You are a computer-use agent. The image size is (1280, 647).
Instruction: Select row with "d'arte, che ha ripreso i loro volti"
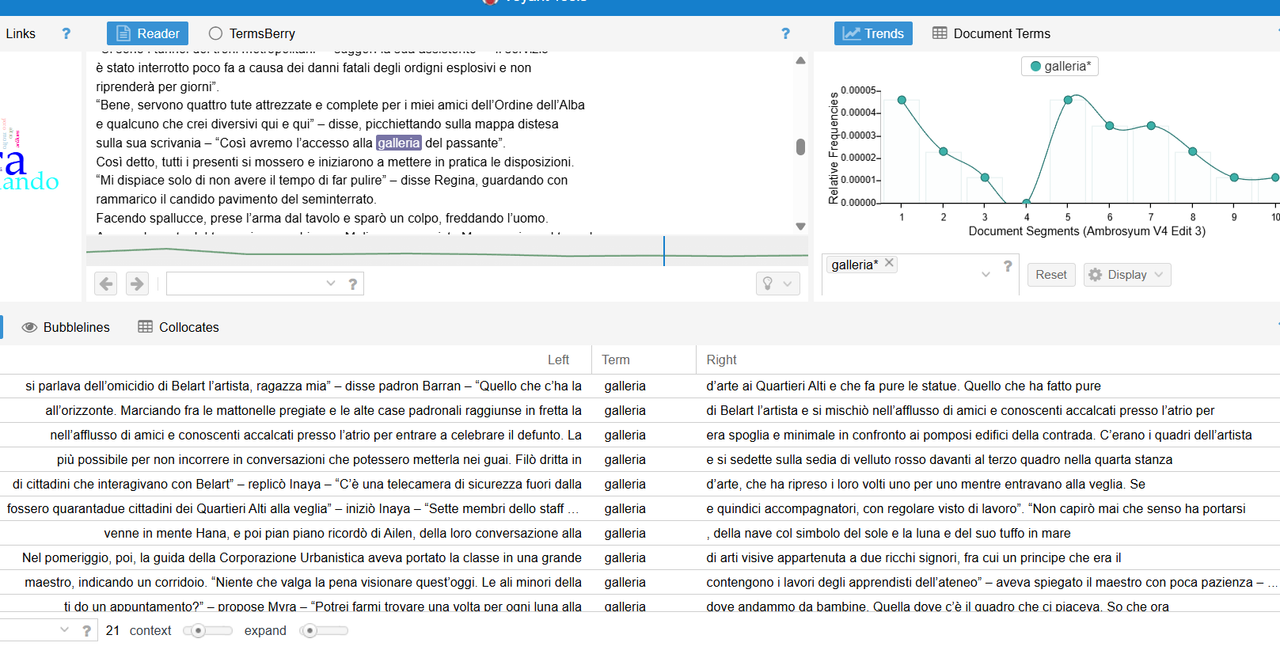click(x=640, y=484)
